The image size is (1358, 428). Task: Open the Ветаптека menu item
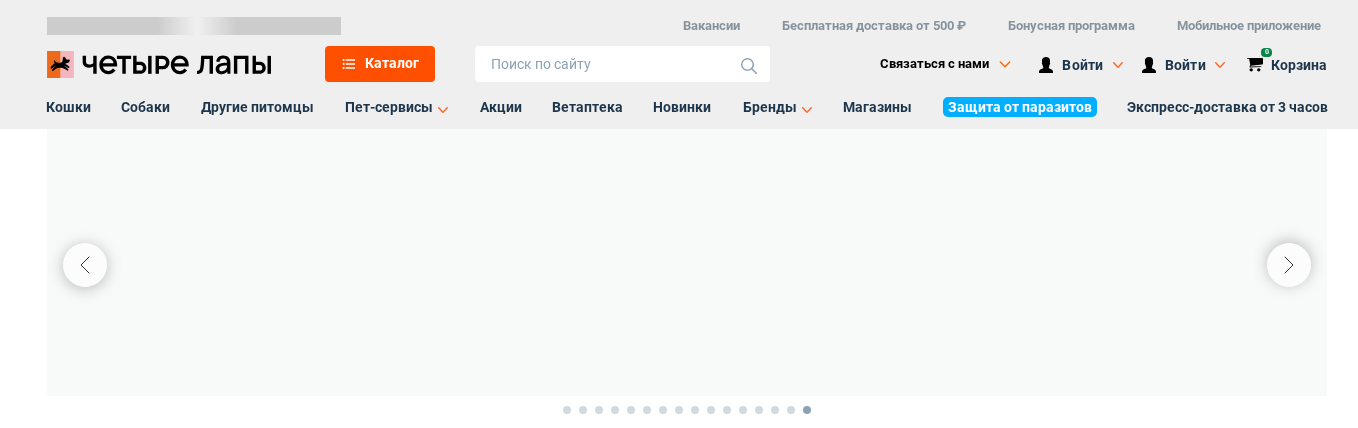tap(587, 107)
